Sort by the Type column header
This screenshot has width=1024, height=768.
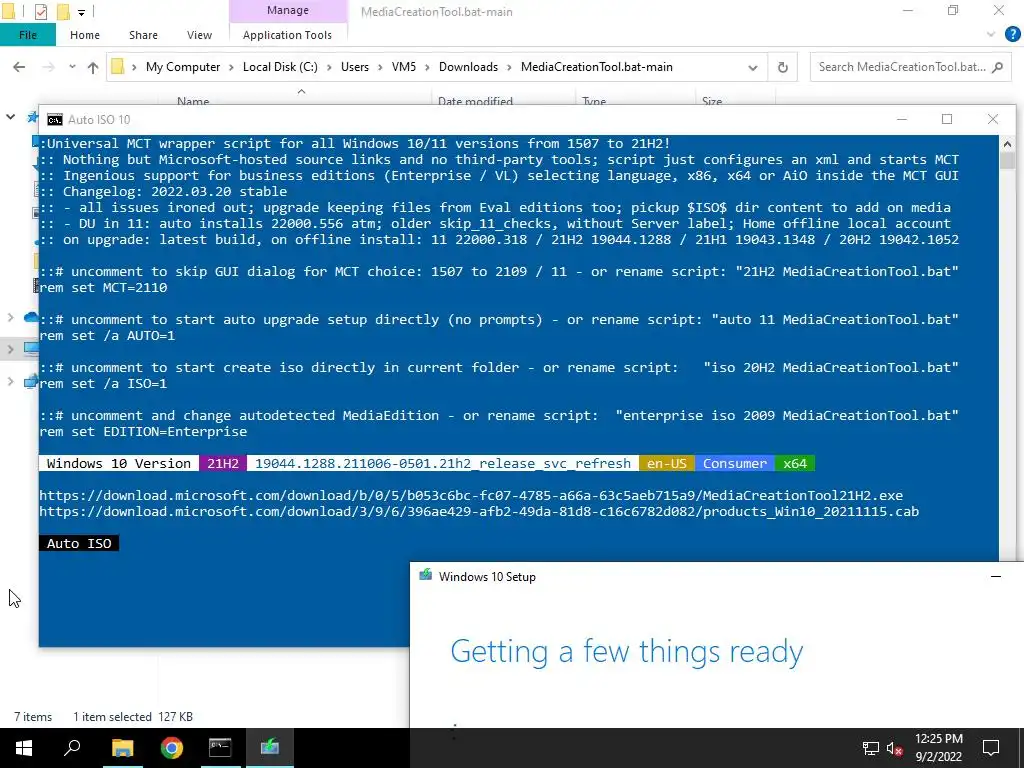click(594, 101)
